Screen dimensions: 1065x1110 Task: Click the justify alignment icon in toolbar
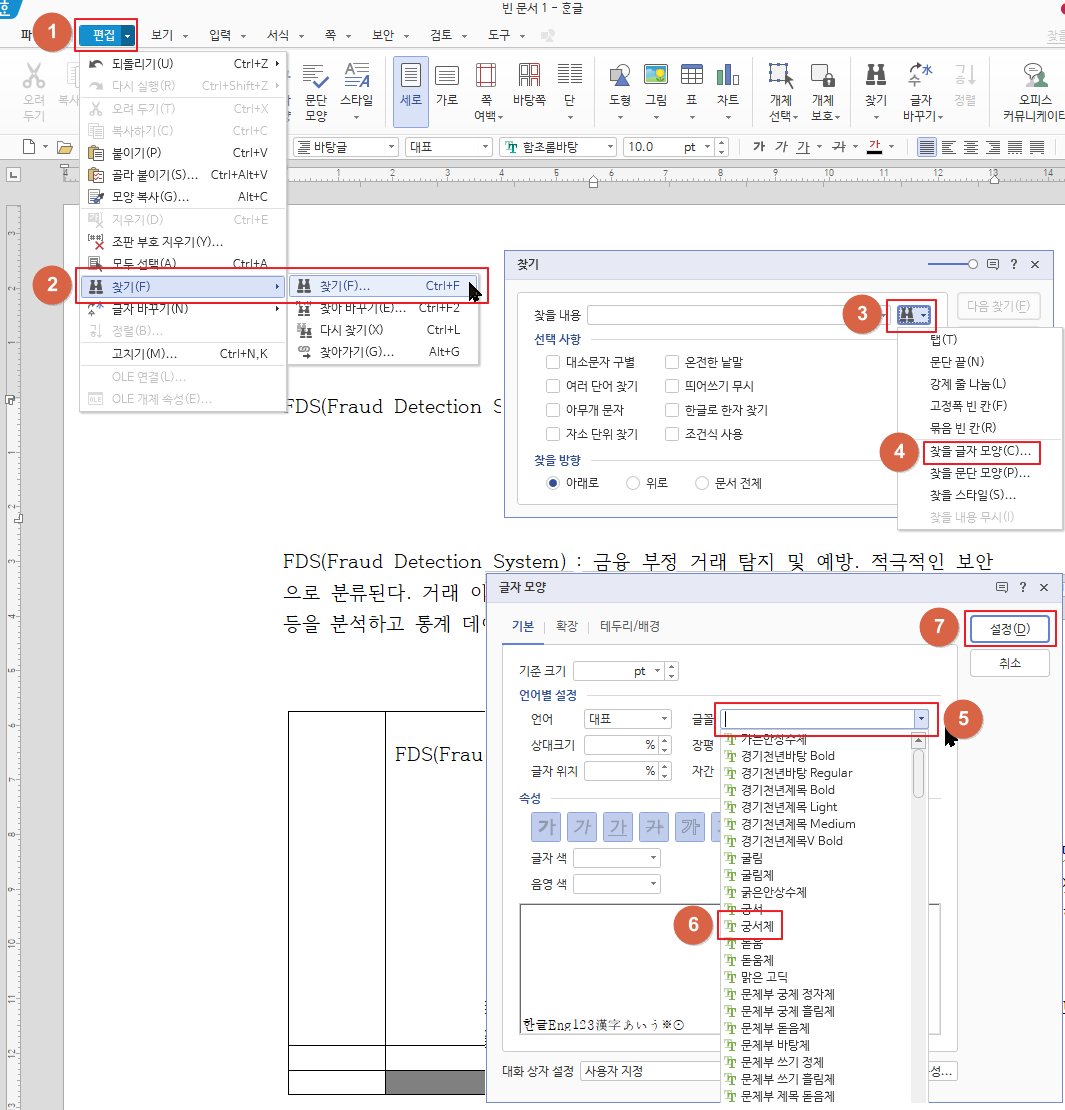(926, 147)
